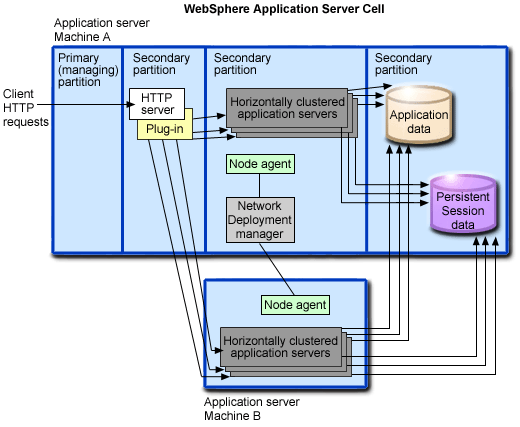Click the Application server Machine A label
The image size is (520, 427).
102,30
